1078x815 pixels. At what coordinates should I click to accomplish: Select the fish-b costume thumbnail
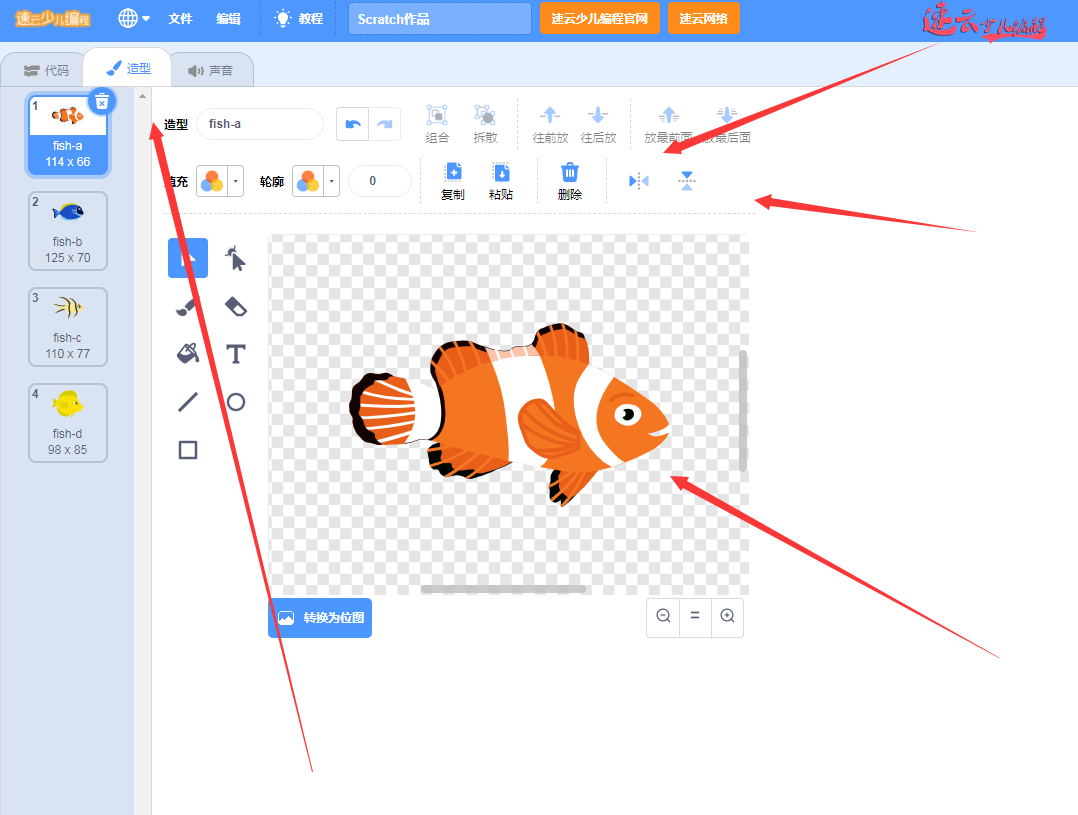click(68, 231)
